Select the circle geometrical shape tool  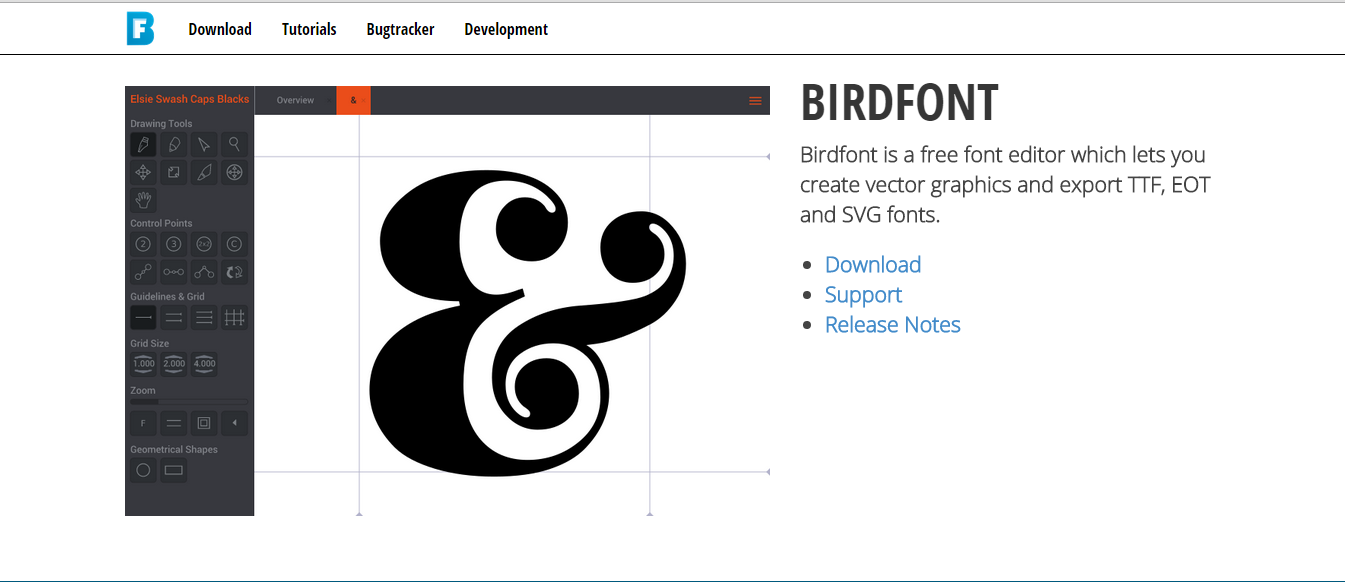point(143,470)
